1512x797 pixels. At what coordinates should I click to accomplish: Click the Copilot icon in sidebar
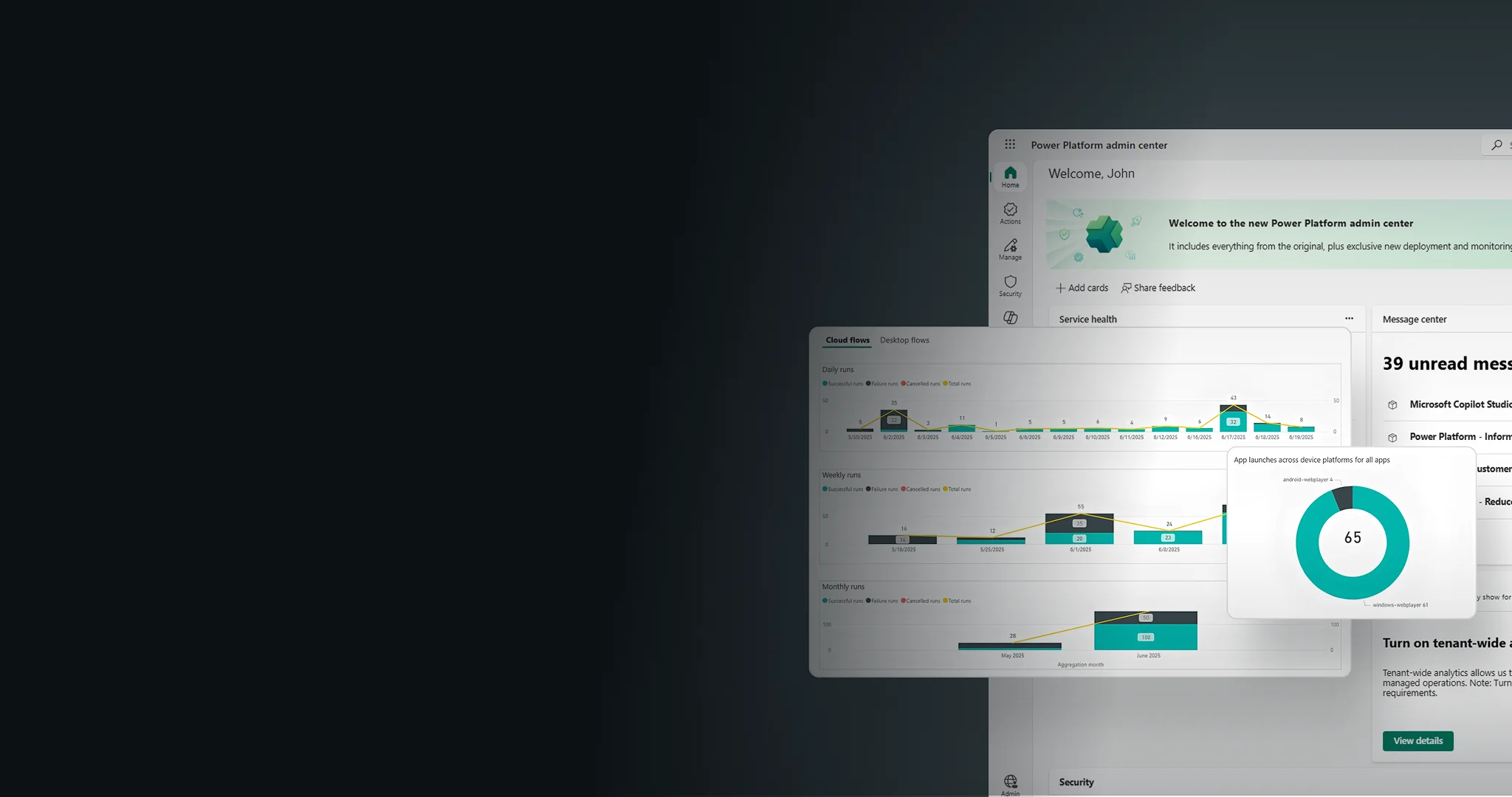click(1010, 317)
